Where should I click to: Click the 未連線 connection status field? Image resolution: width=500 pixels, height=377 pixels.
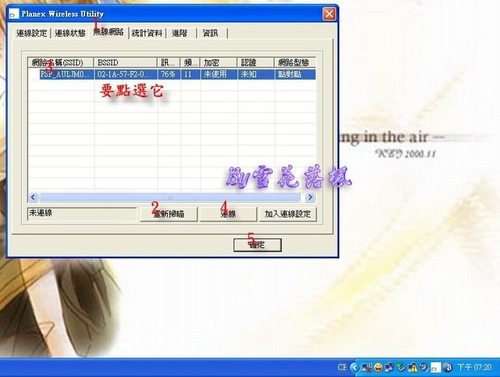pyautogui.click(x=82, y=213)
